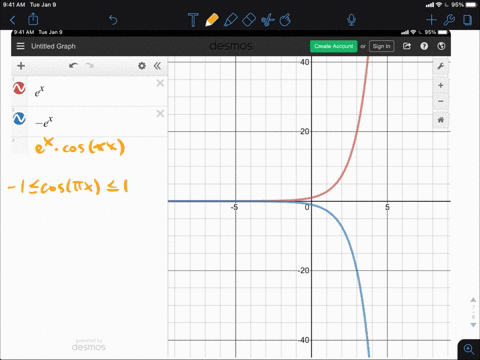Undo last stroke with the top toolbar arrow
The width and height of the screenshot is (480, 360).
pyautogui.click(x=113, y=20)
